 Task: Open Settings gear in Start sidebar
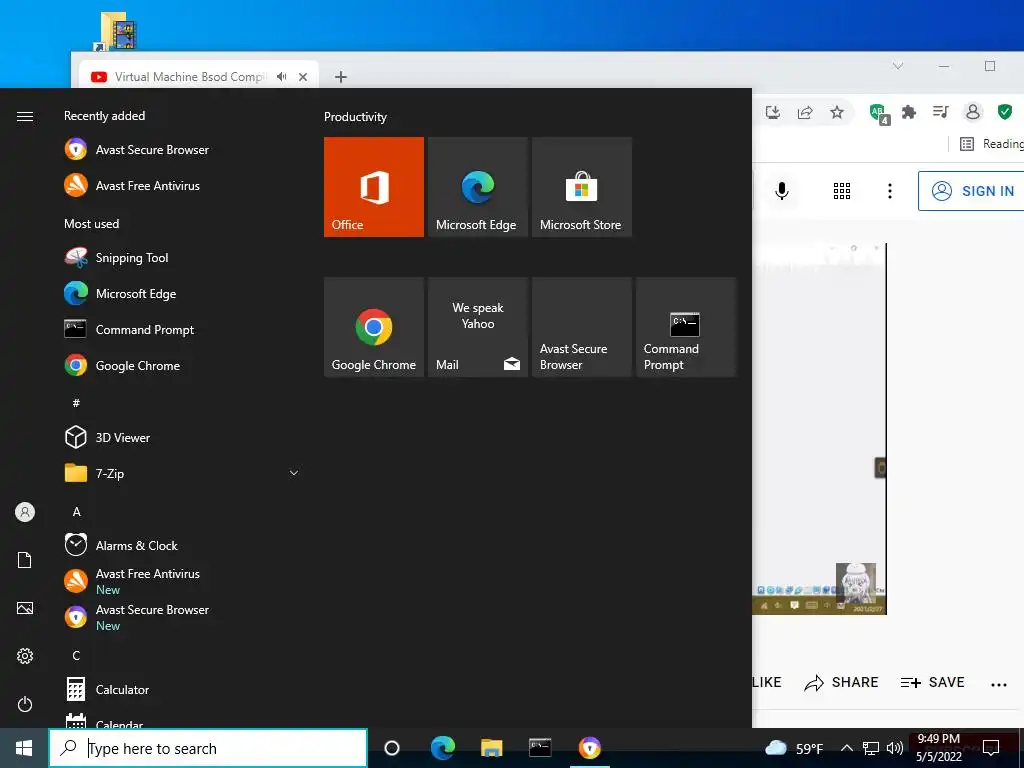coord(25,656)
